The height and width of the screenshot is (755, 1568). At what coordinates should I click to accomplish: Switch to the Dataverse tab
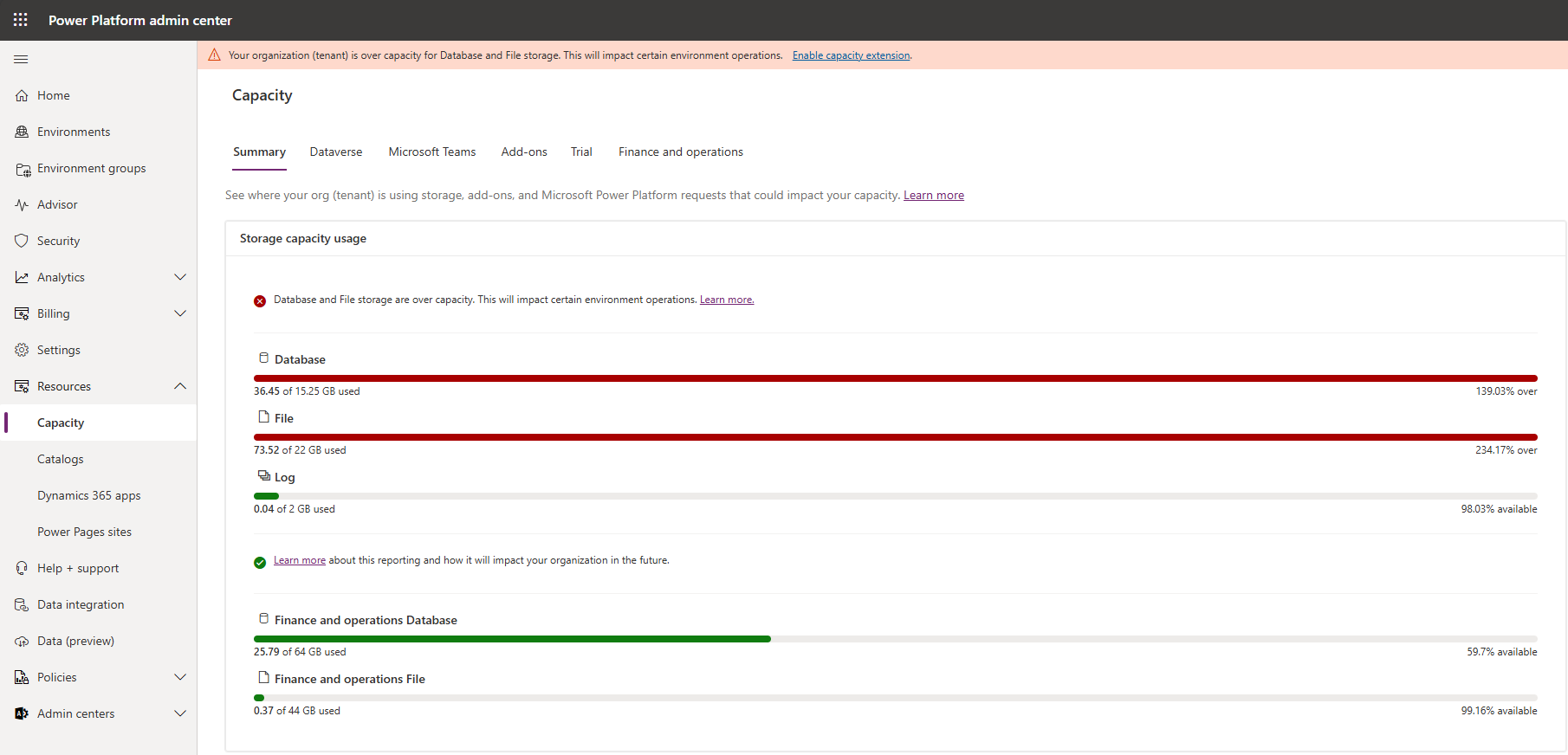click(x=336, y=152)
